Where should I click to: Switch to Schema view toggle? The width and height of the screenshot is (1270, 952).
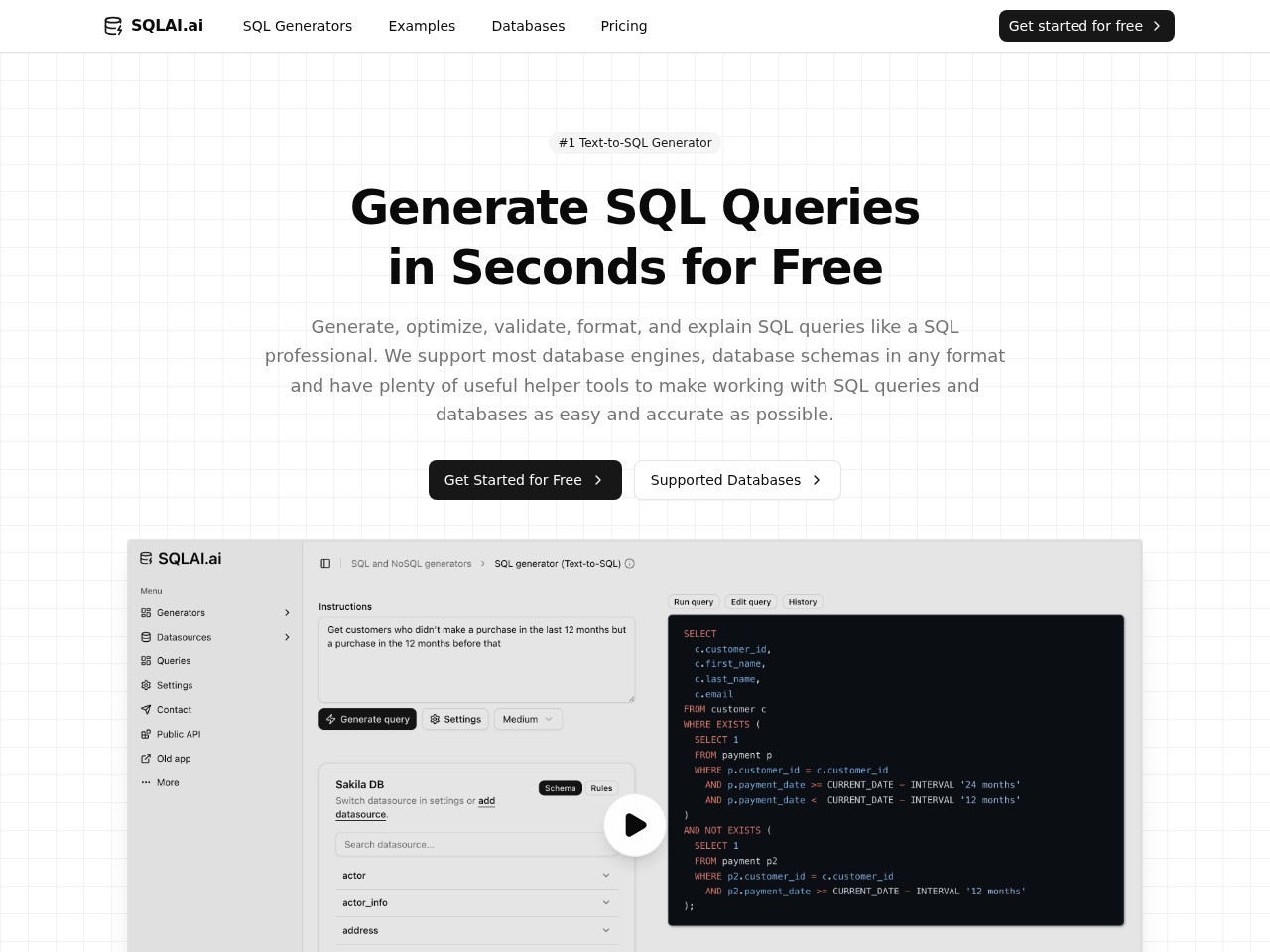coord(560,788)
